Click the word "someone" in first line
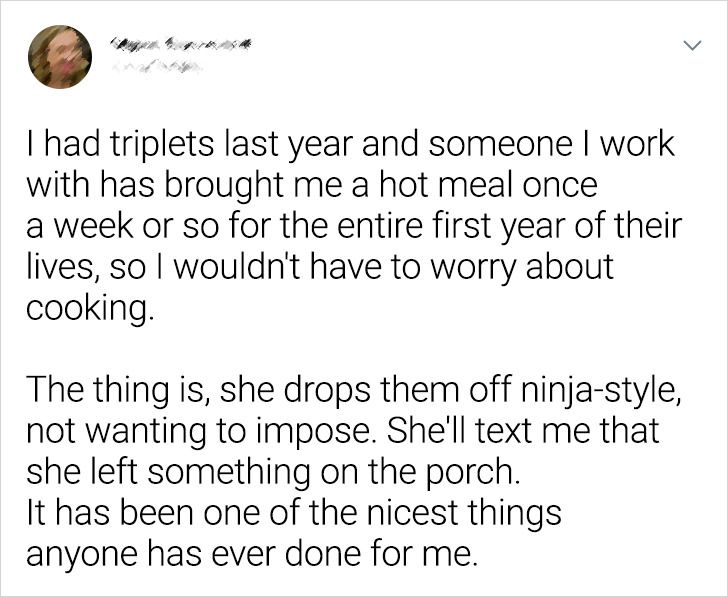This screenshot has width=728, height=597. (x=500, y=145)
